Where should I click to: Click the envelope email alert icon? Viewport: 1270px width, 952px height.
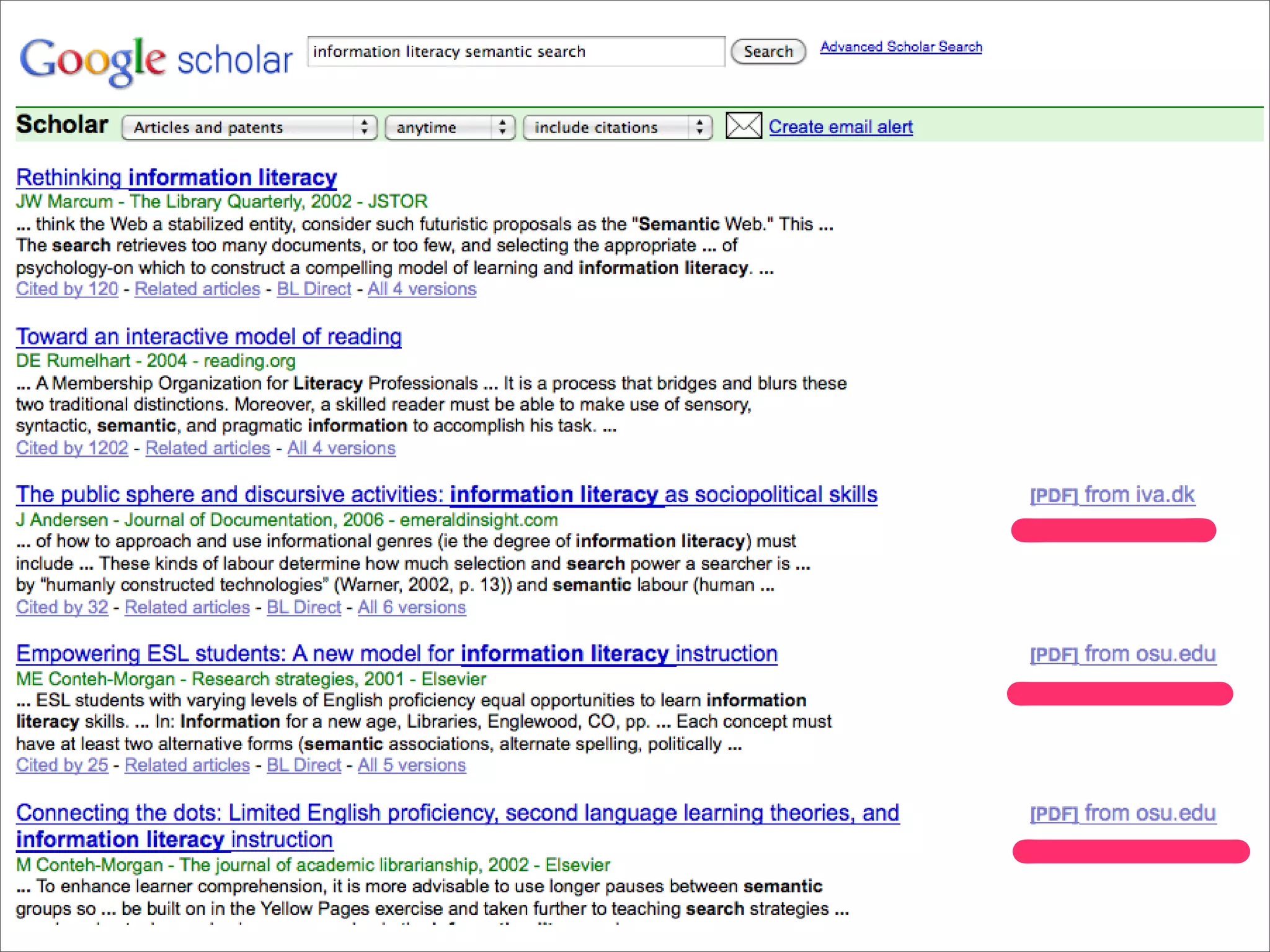743,126
